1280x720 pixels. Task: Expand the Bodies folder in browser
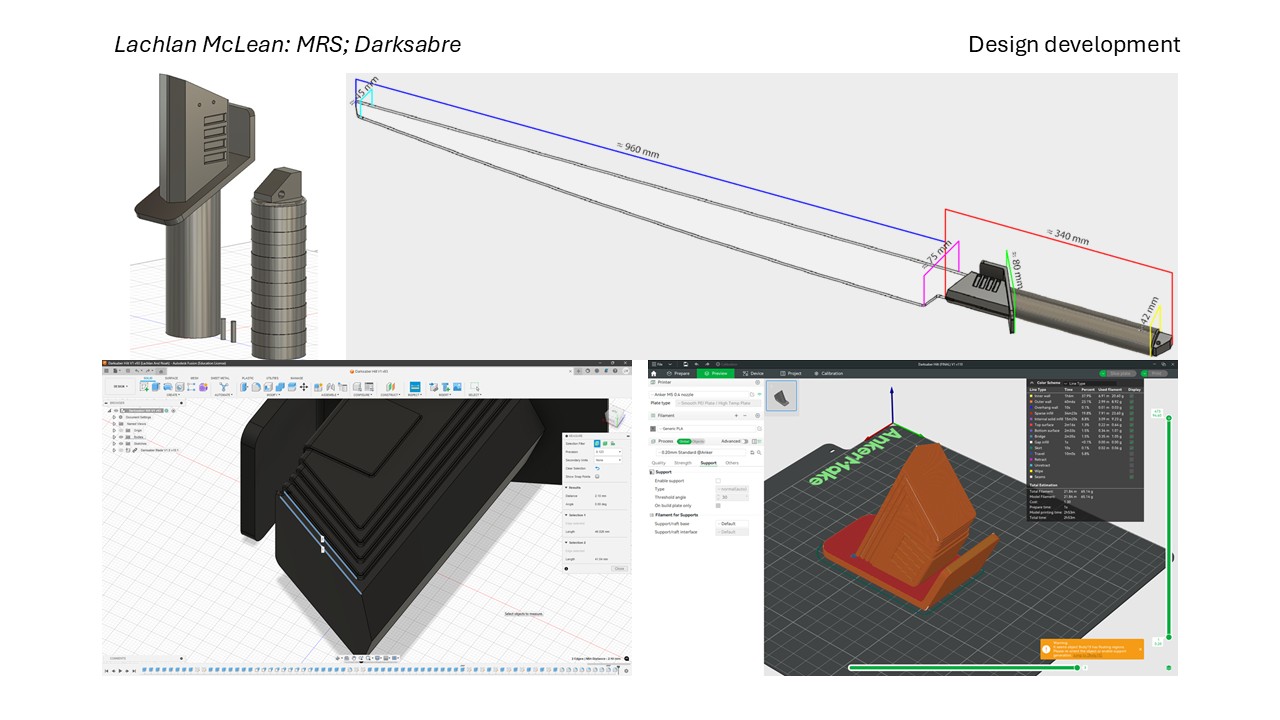(x=114, y=437)
